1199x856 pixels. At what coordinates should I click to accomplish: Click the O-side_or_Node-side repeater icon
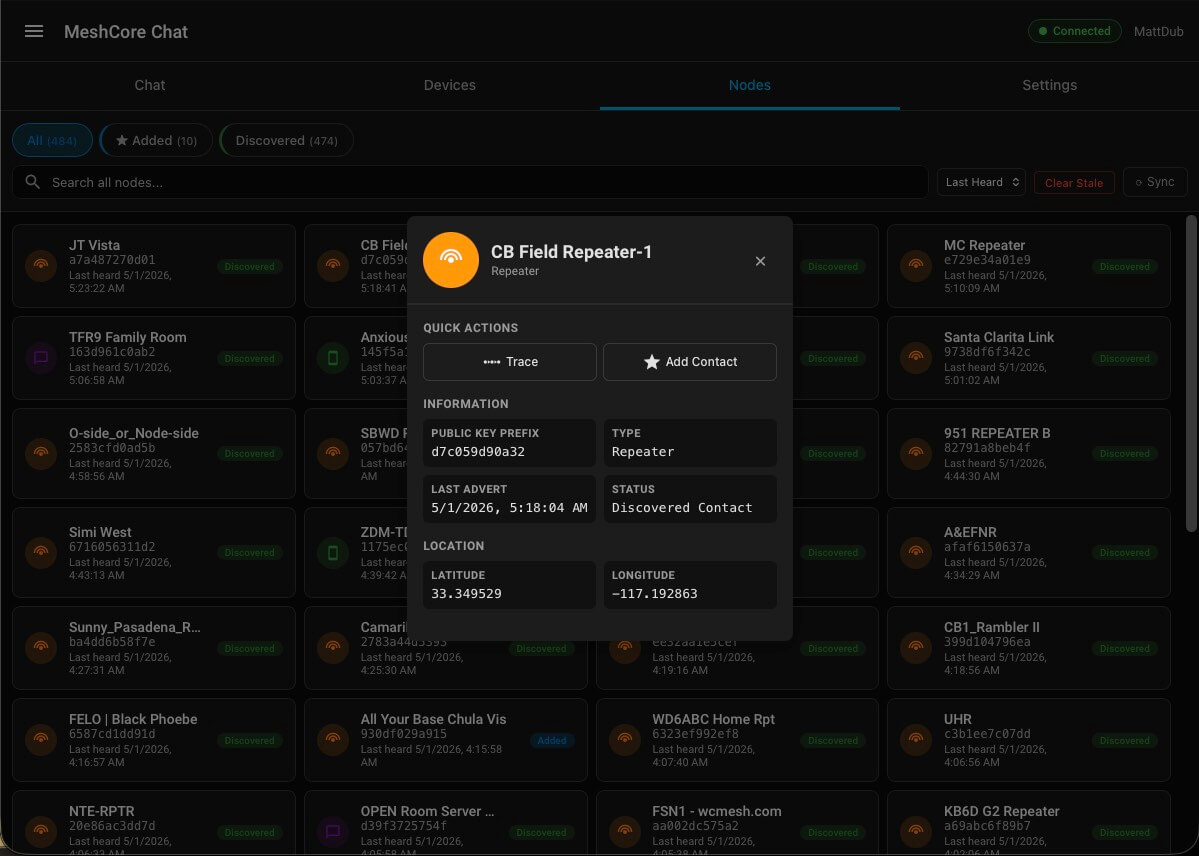click(x=41, y=454)
